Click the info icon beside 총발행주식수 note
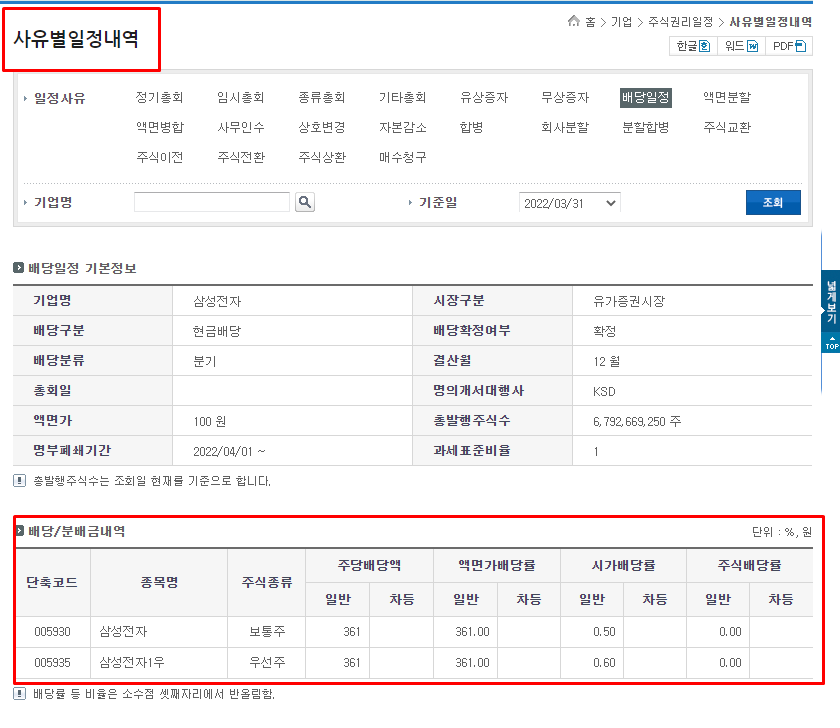Image resolution: width=840 pixels, height=728 pixels. point(19,481)
